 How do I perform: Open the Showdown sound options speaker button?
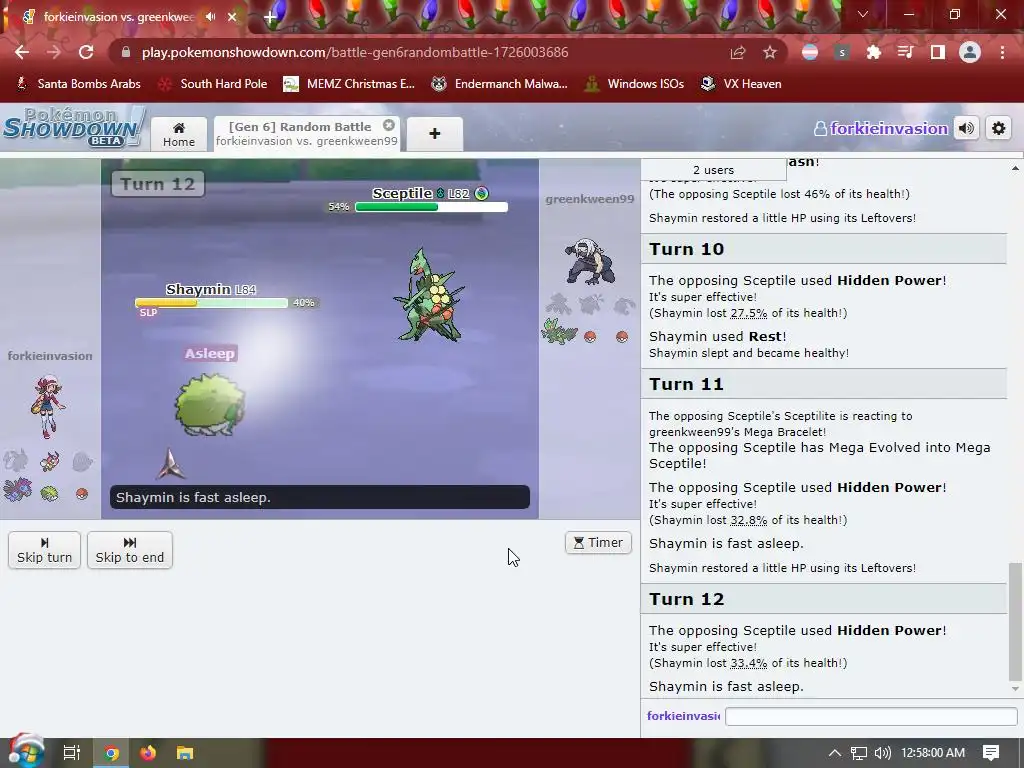[967, 129]
